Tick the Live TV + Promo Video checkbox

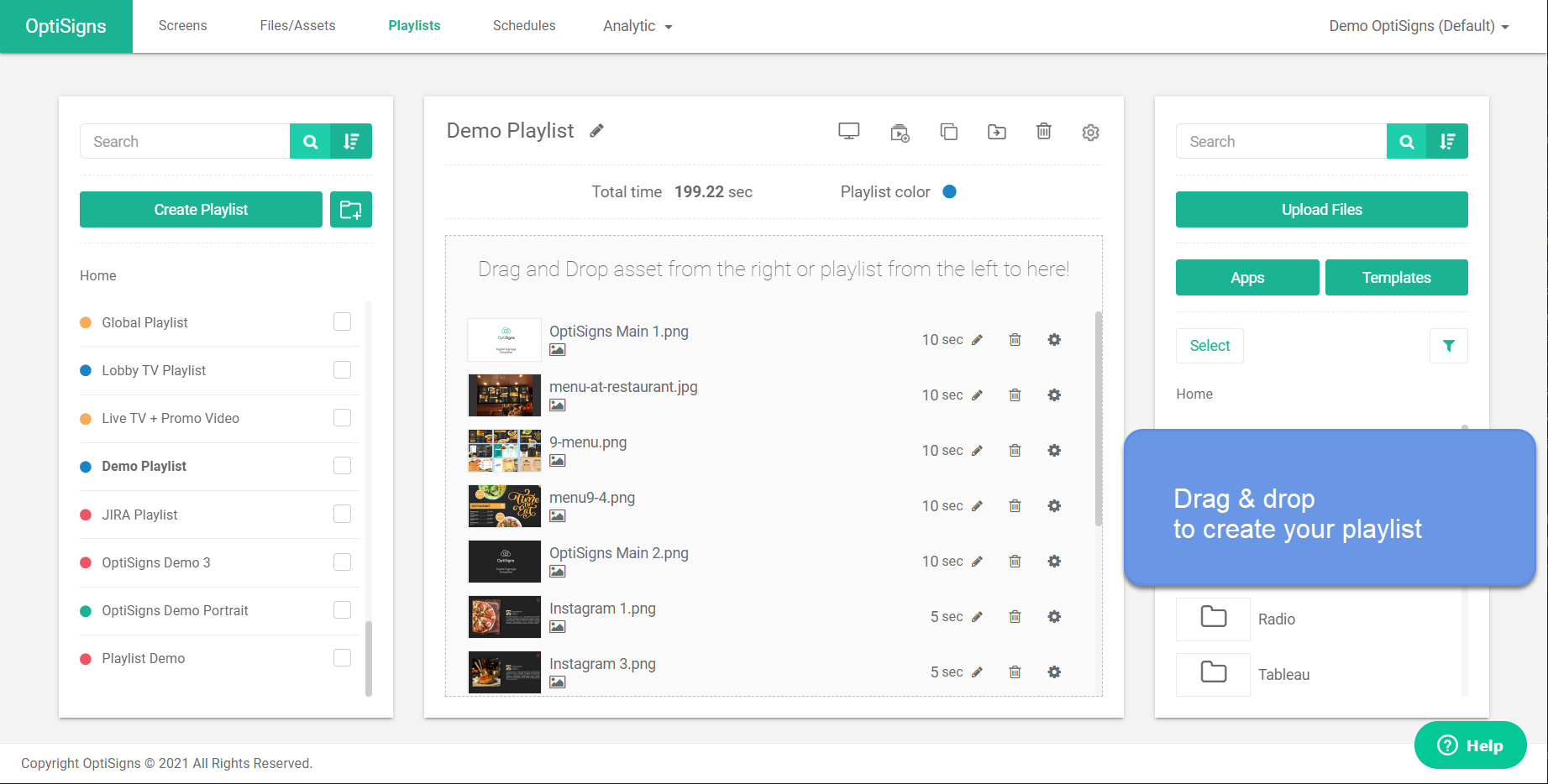tap(342, 417)
